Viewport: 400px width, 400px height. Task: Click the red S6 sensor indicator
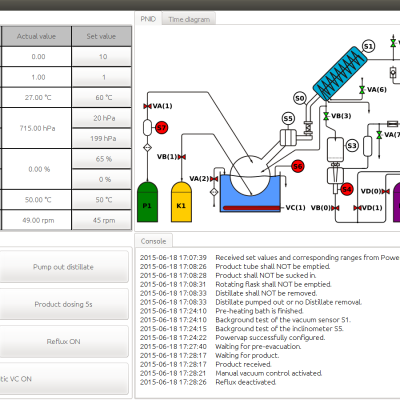[298, 166]
